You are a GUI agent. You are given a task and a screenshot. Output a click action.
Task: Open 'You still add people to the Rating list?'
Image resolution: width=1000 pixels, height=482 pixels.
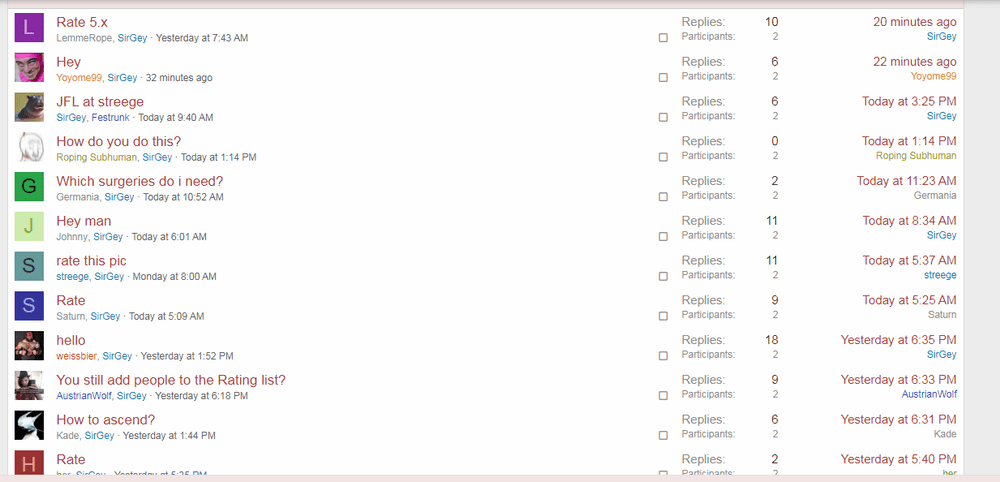click(x=171, y=380)
